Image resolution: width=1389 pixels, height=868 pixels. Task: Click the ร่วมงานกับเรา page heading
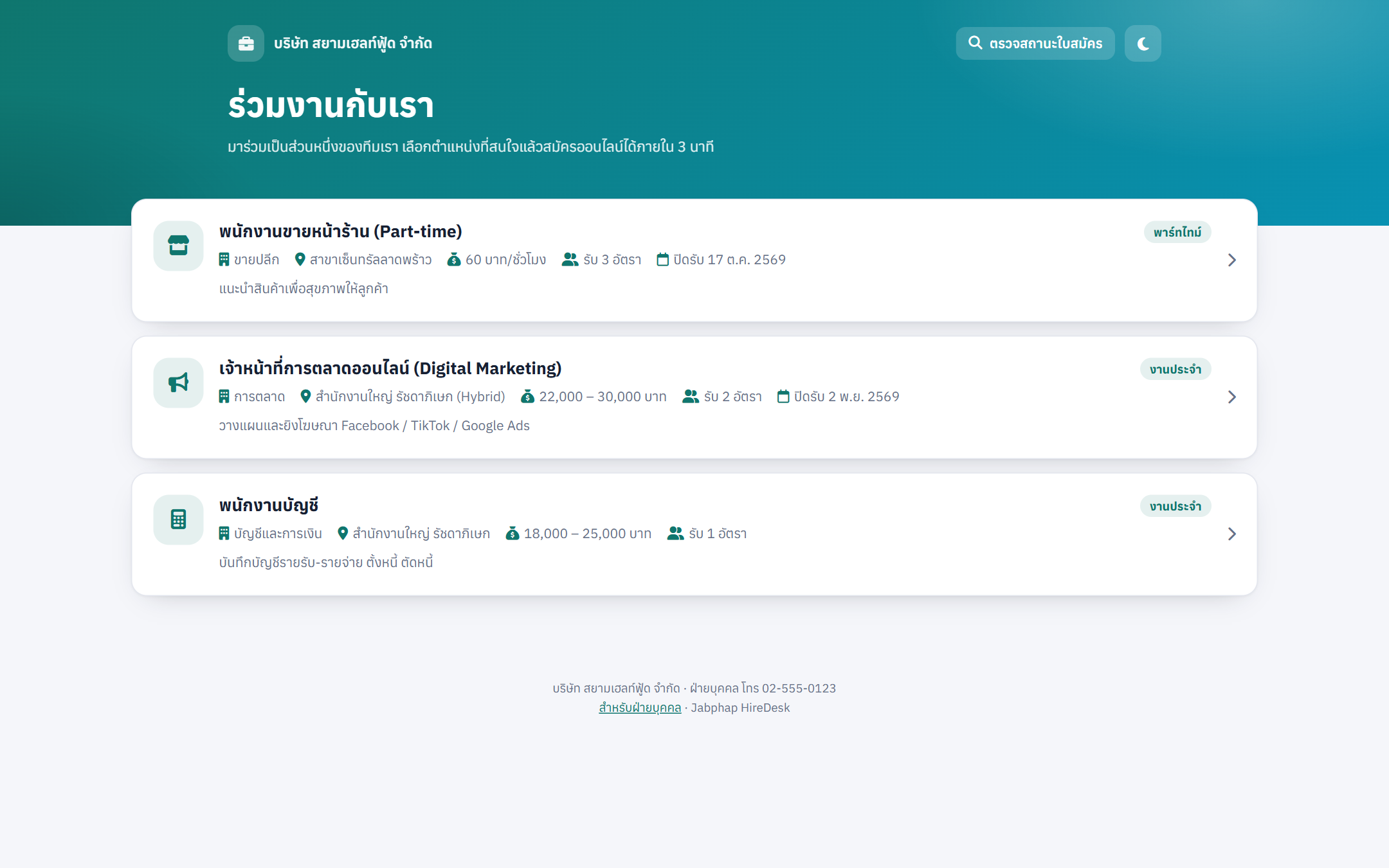click(x=331, y=105)
